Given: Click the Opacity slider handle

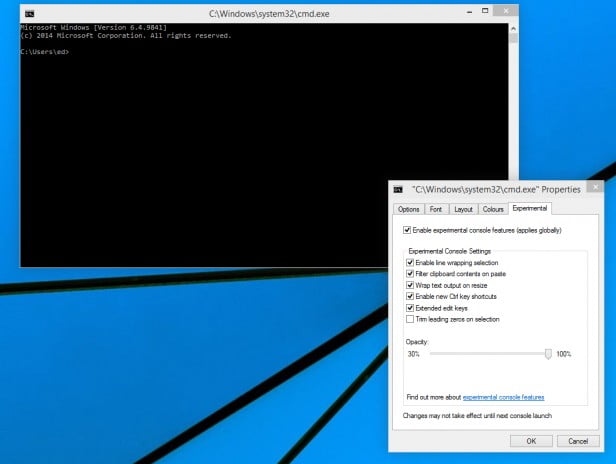Looking at the screenshot, I should tap(548, 353).
